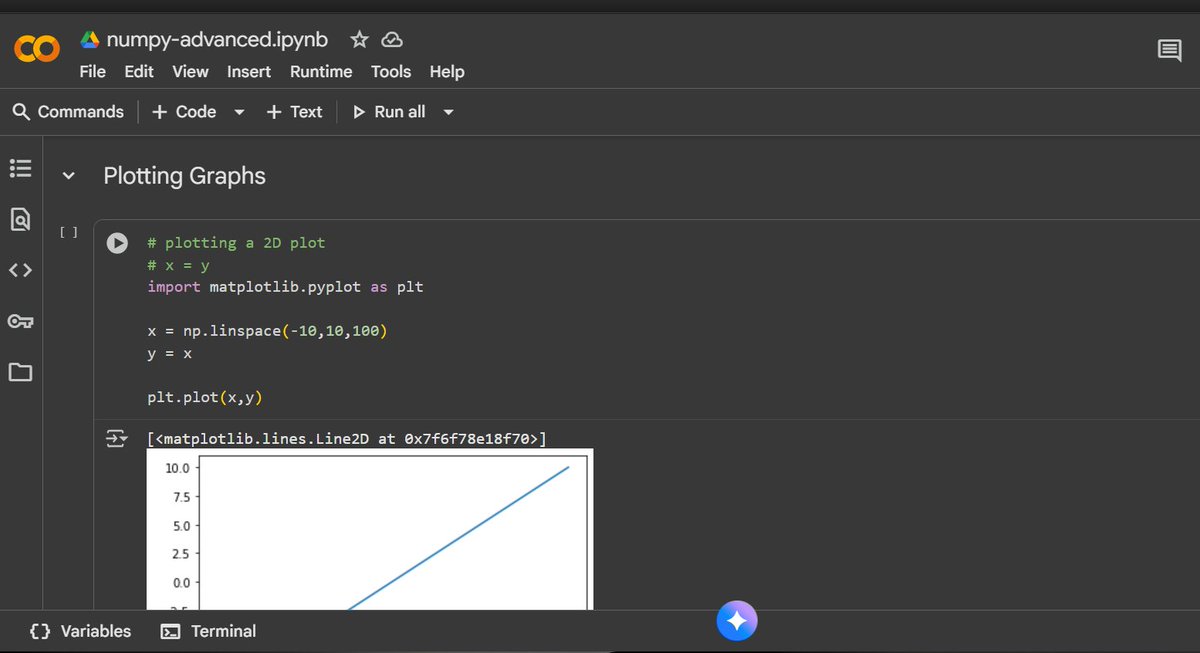Click the comment '# plotting a 2D plot'
The height and width of the screenshot is (653, 1200).
click(x=236, y=243)
